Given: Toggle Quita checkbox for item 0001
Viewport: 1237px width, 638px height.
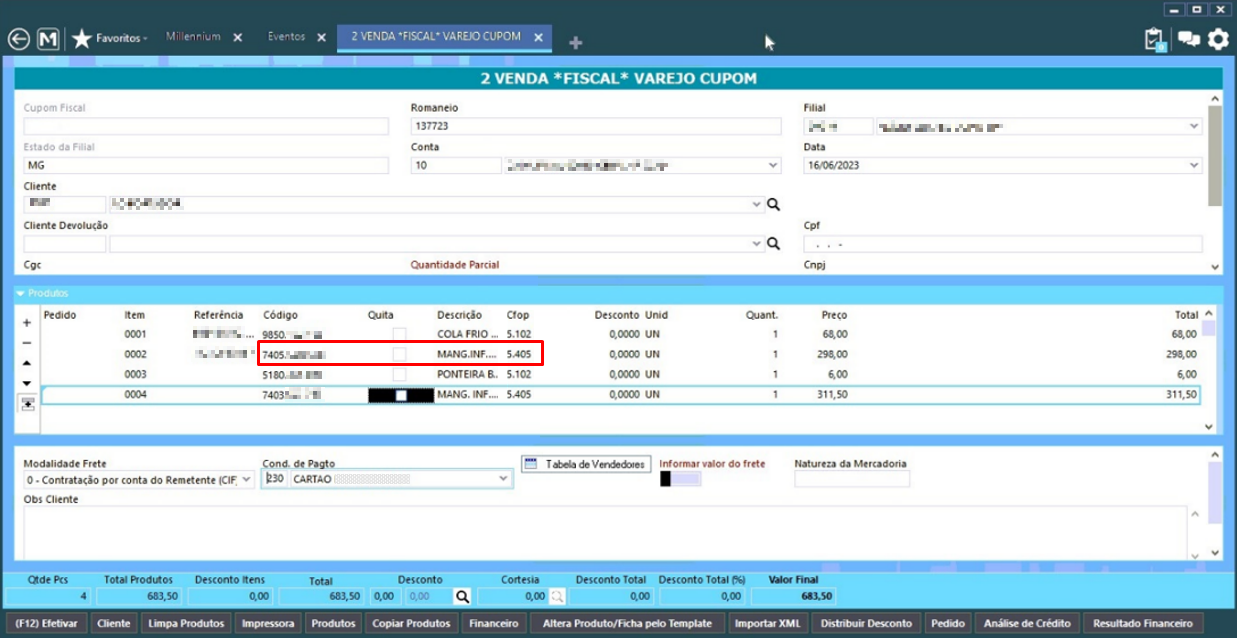Looking at the screenshot, I should pos(400,335).
